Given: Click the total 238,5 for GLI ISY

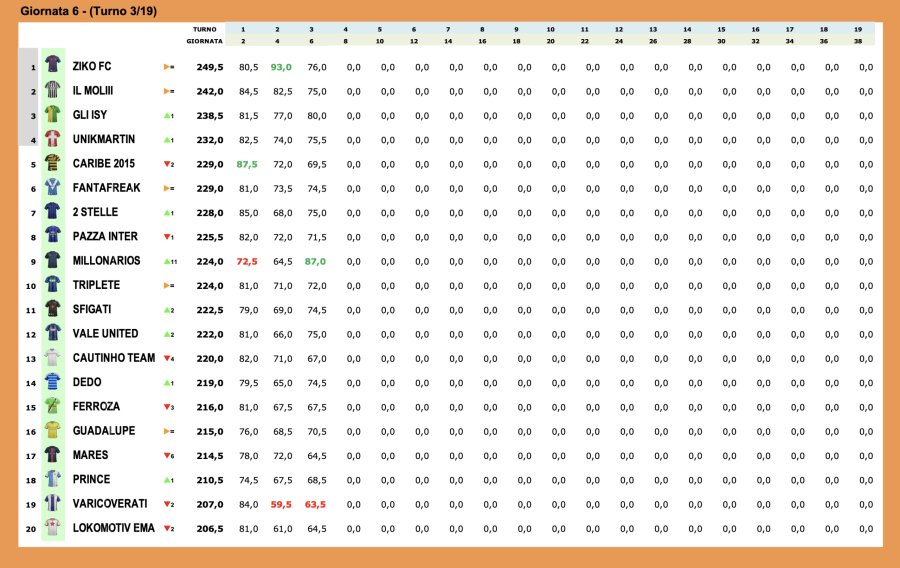Looking at the screenshot, I should point(210,116).
